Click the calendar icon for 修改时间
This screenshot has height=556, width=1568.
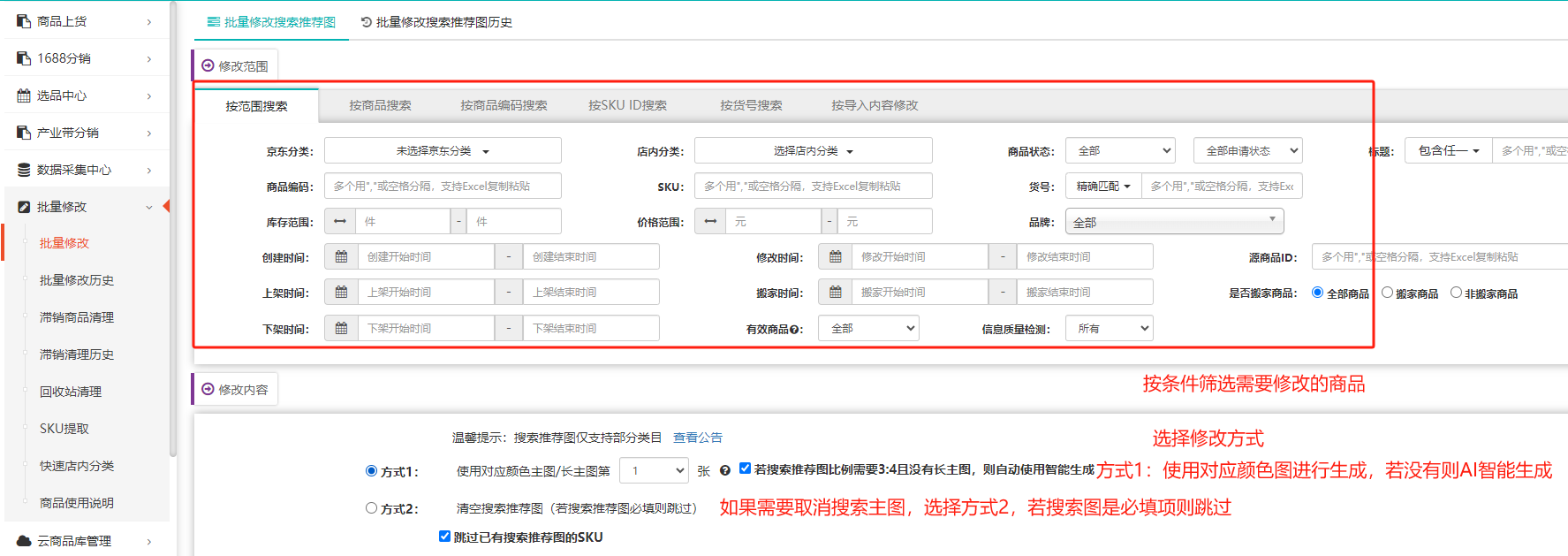coord(835,257)
